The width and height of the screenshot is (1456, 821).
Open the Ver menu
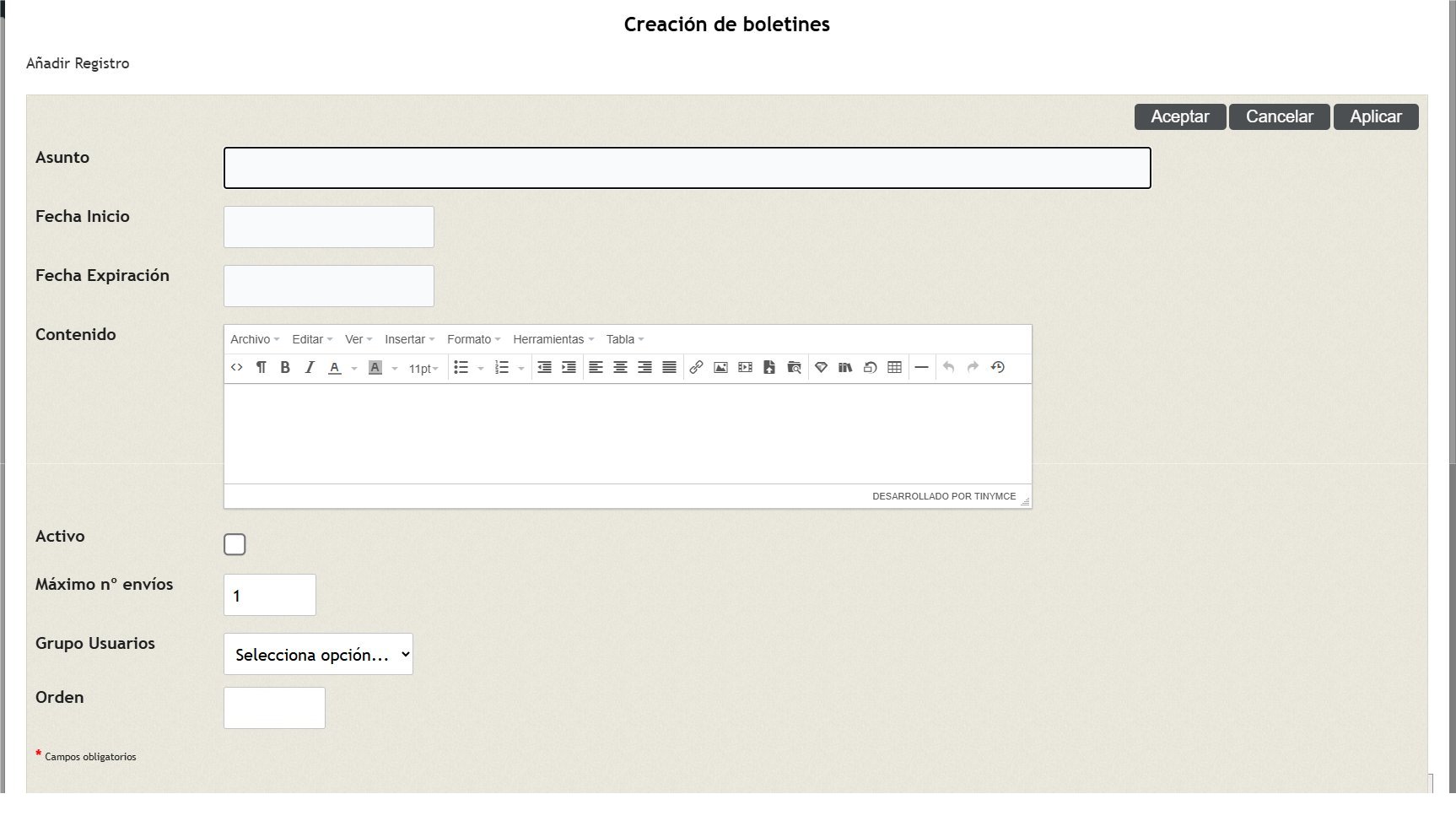[x=359, y=339]
